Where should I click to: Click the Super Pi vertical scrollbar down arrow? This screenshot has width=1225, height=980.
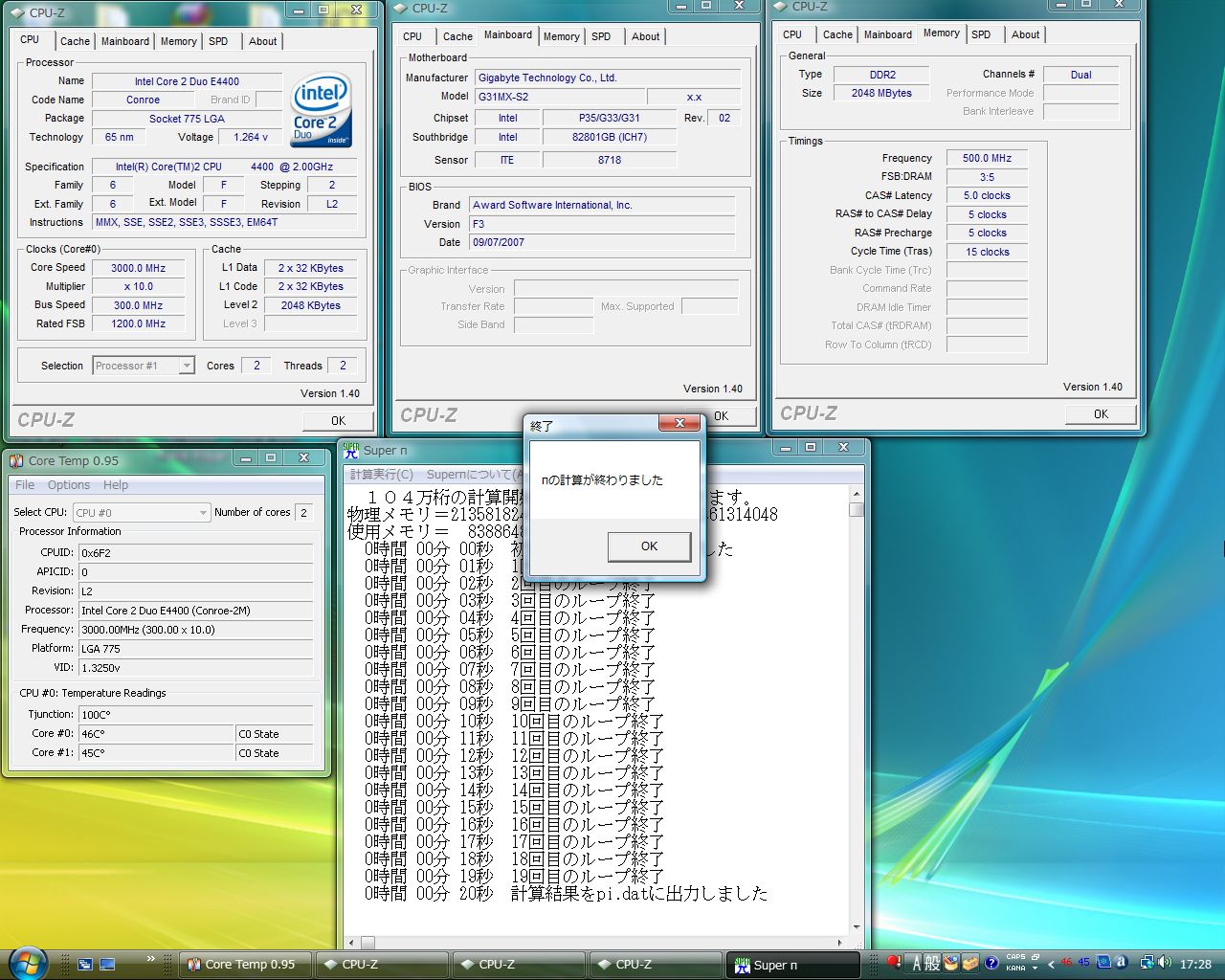pos(856,926)
